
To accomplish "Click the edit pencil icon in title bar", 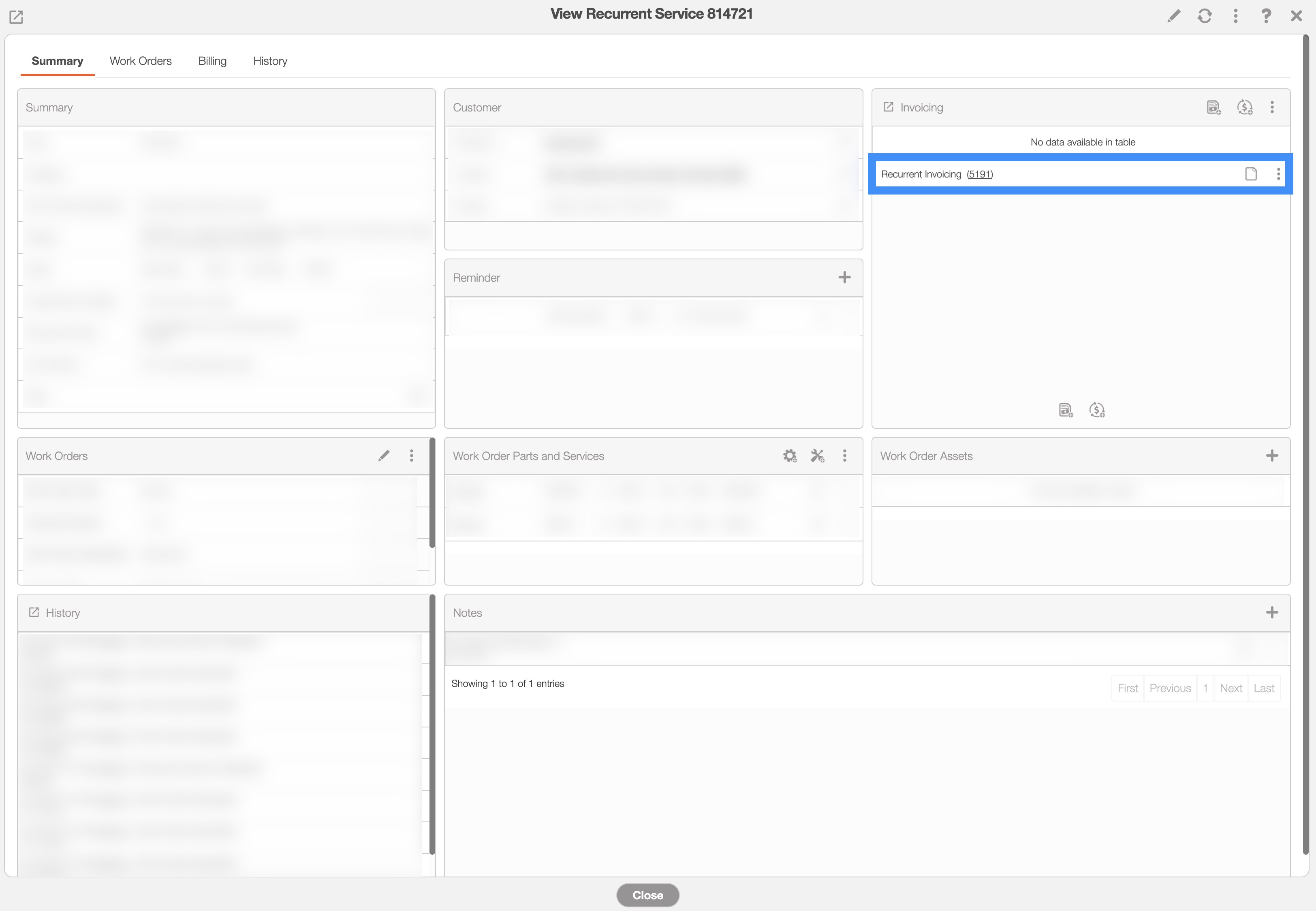I will pos(1173,16).
